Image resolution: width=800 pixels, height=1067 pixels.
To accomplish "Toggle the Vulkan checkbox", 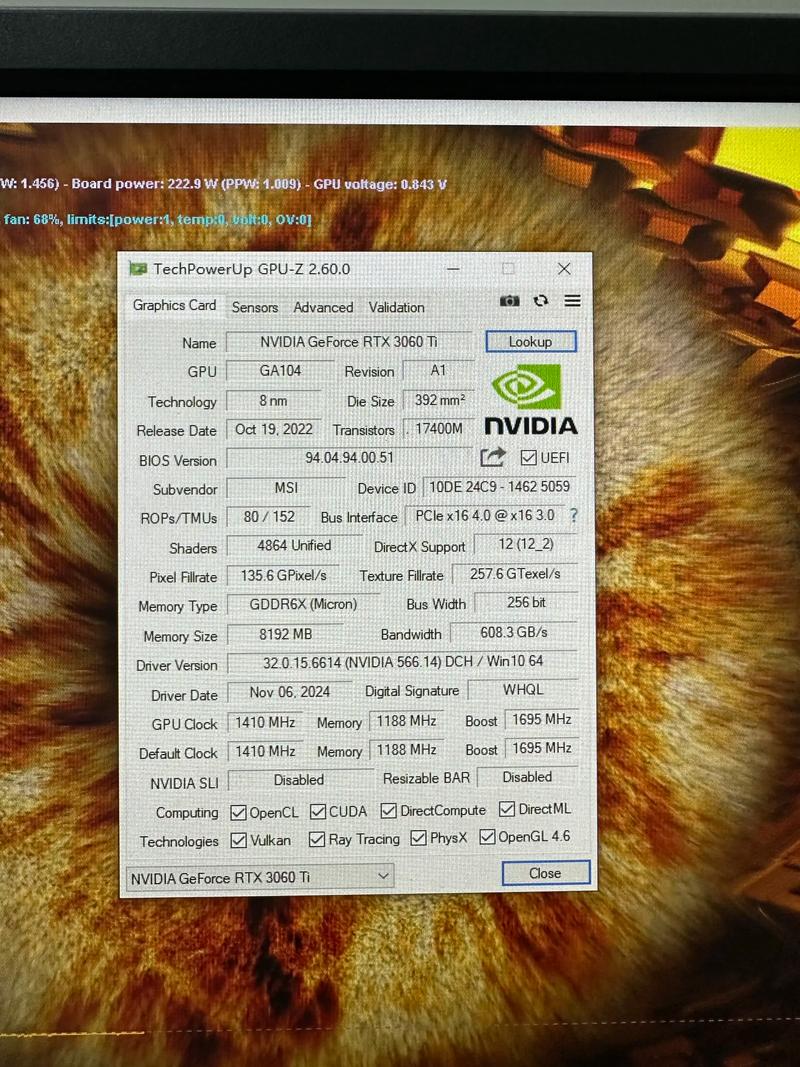I will point(239,840).
